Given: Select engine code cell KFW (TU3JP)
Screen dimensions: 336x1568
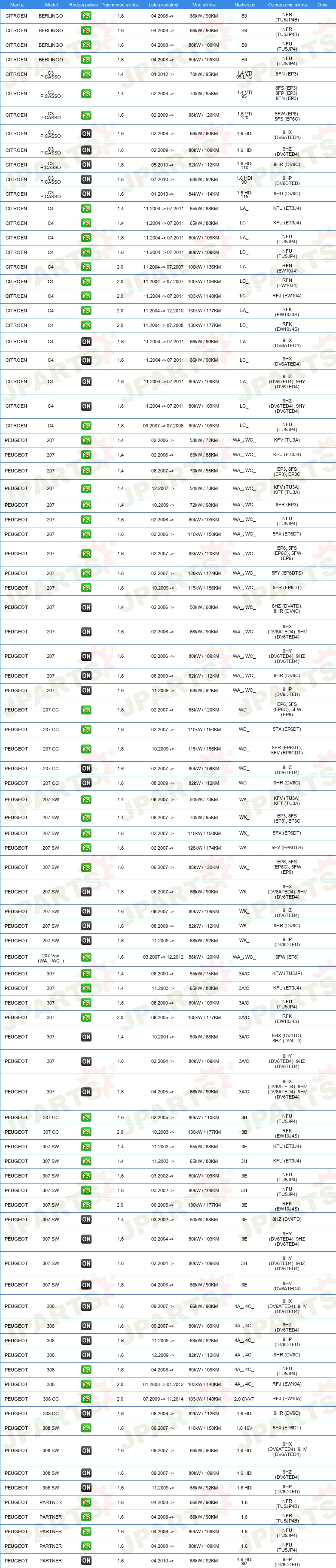Looking at the screenshot, I should tap(287, 974).
